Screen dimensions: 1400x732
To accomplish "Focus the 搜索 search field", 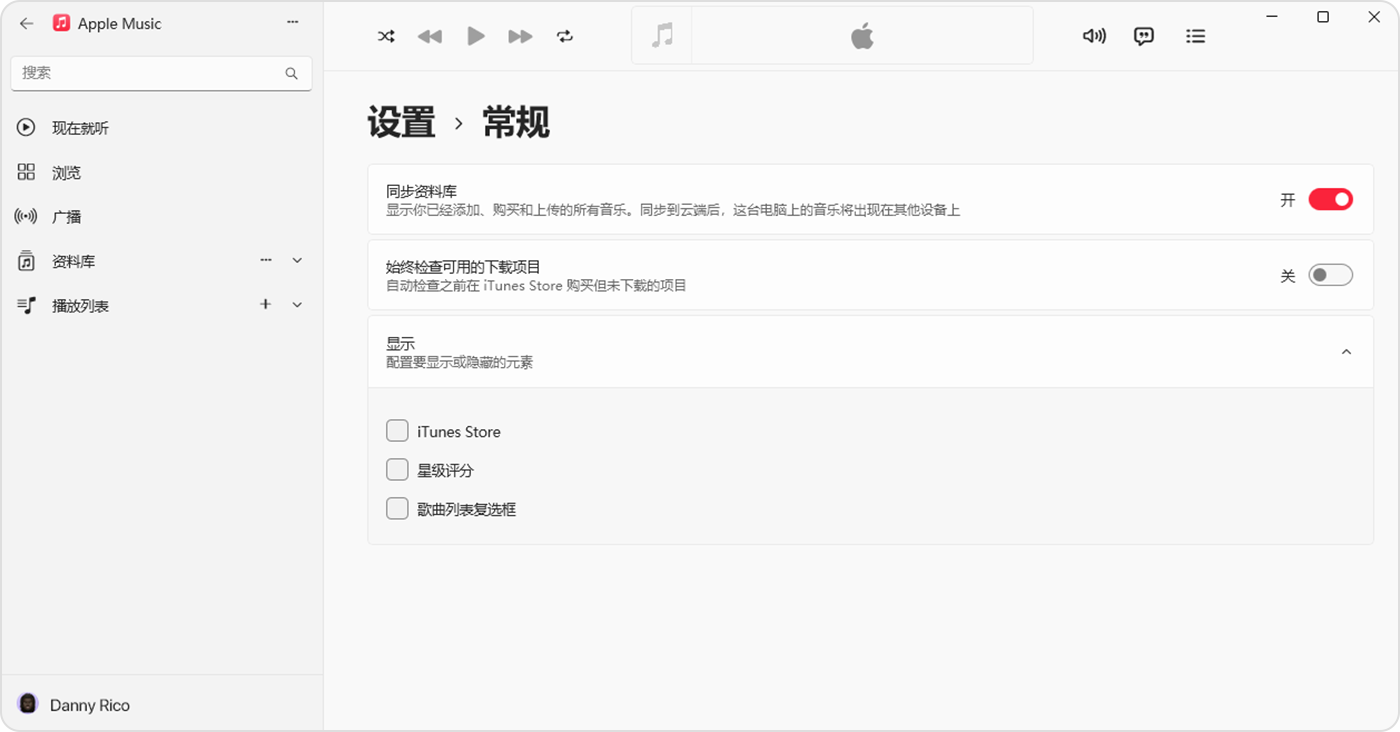I will point(161,73).
